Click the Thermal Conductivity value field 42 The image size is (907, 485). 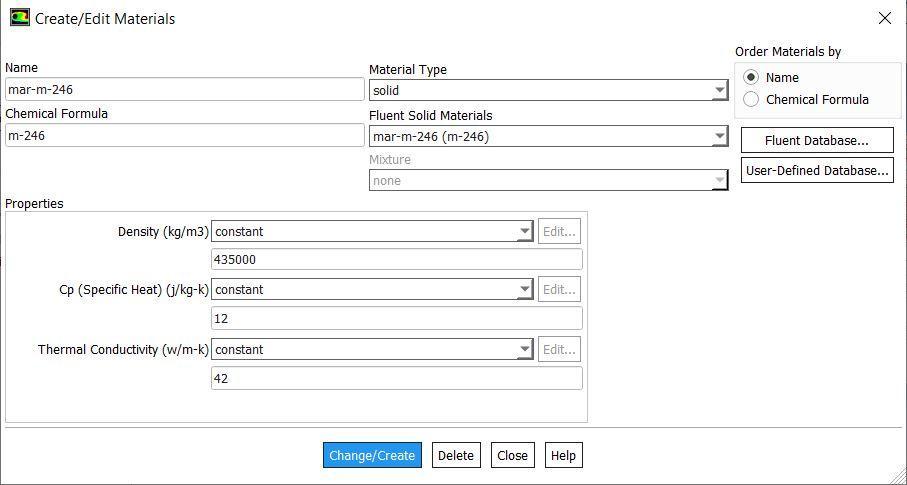397,379
